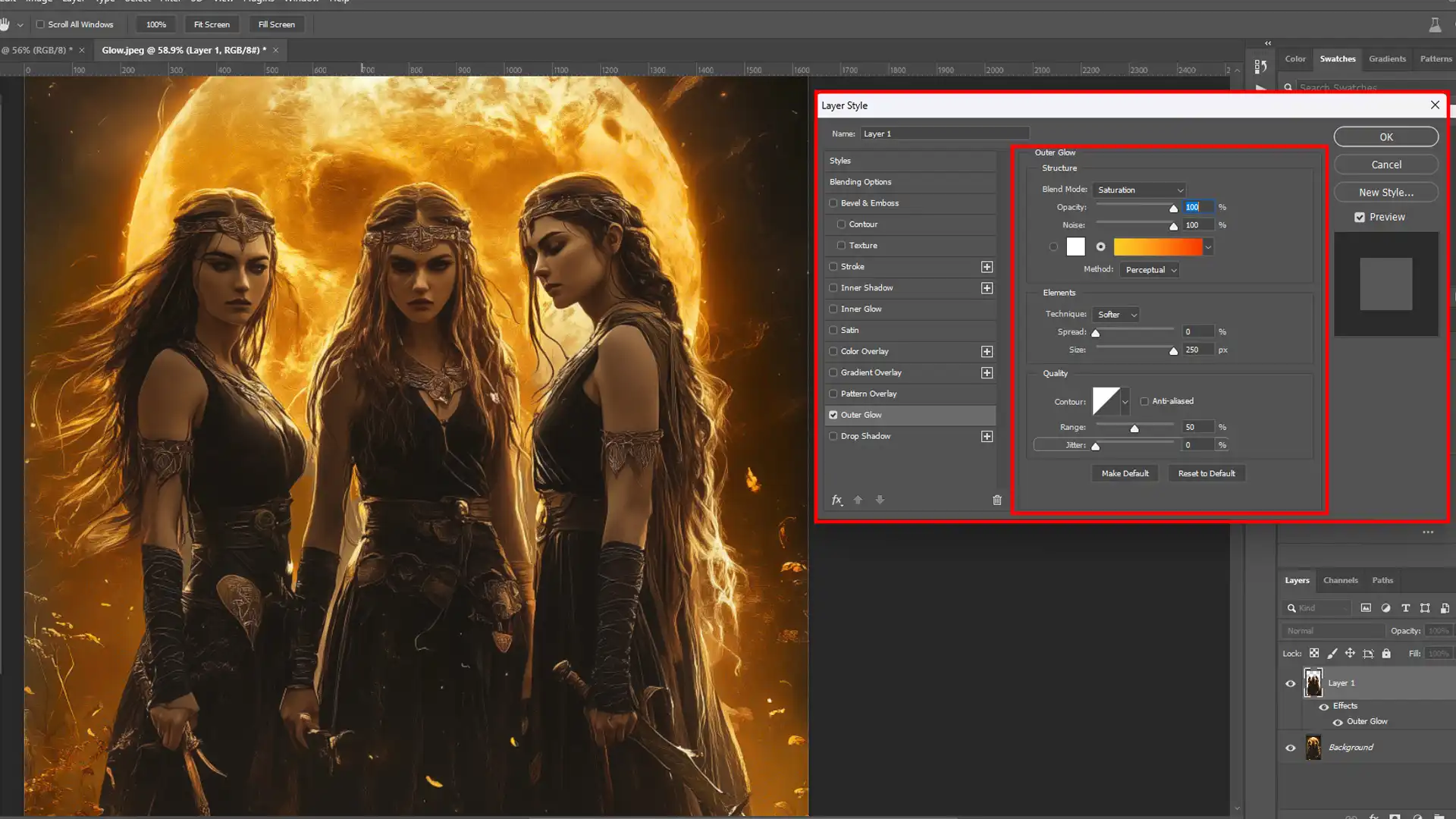The width and height of the screenshot is (1456, 819).
Task: Hide the Background layer eye icon
Action: pos(1290,748)
